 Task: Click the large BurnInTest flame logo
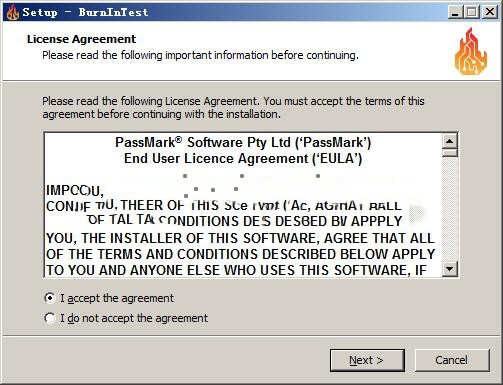(x=471, y=51)
